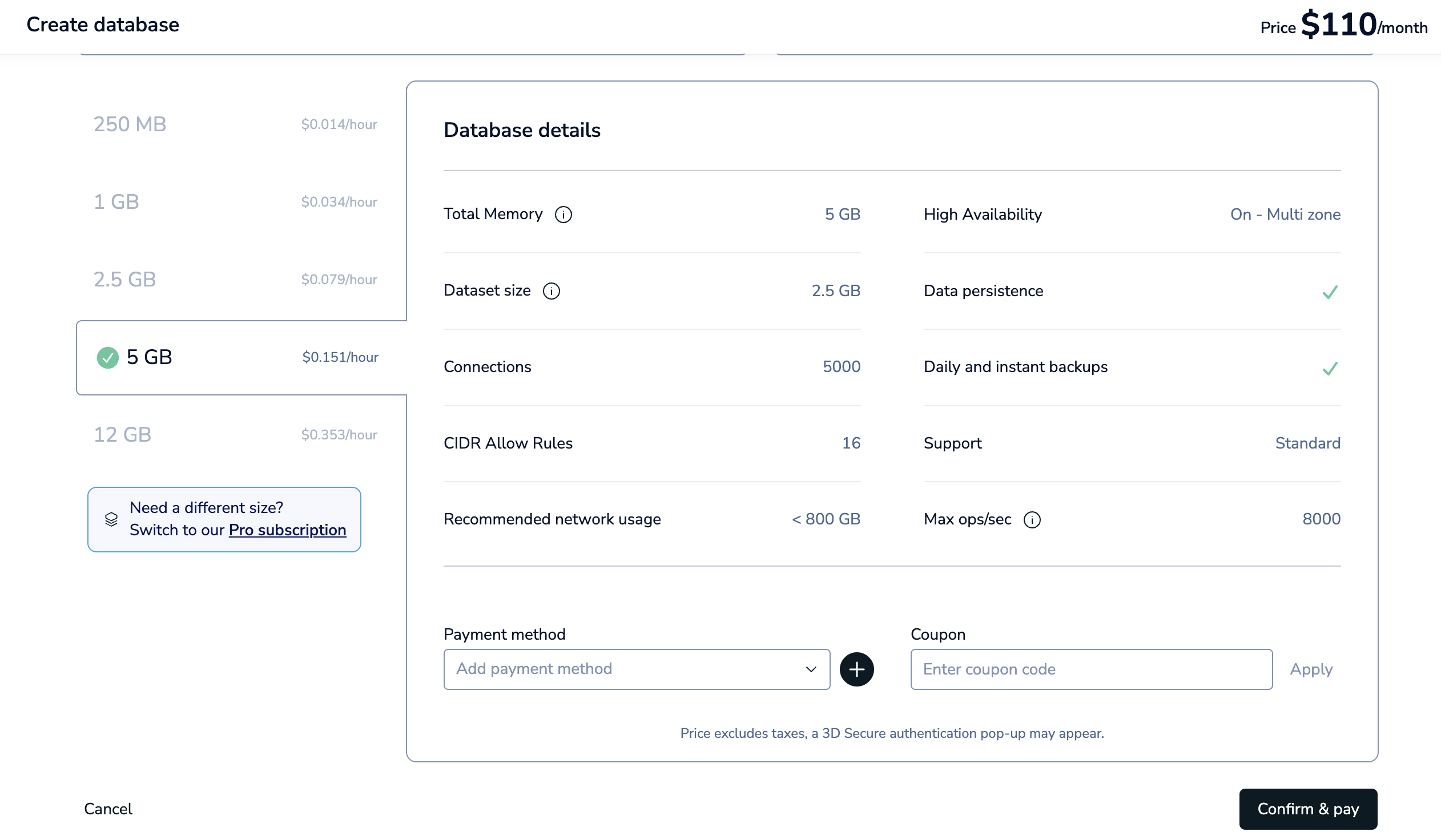Click the Enter coupon code field
Viewport: 1441px width, 840px height.
click(1091, 669)
